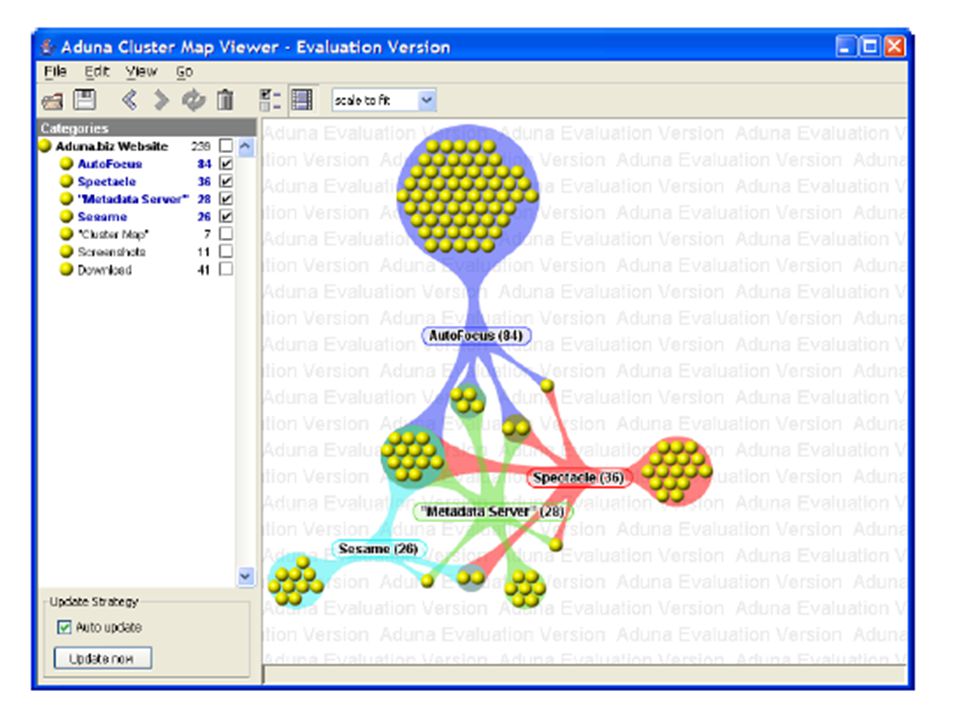
Task: Uncheck the Spectacle category checkbox
Action: click(226, 181)
